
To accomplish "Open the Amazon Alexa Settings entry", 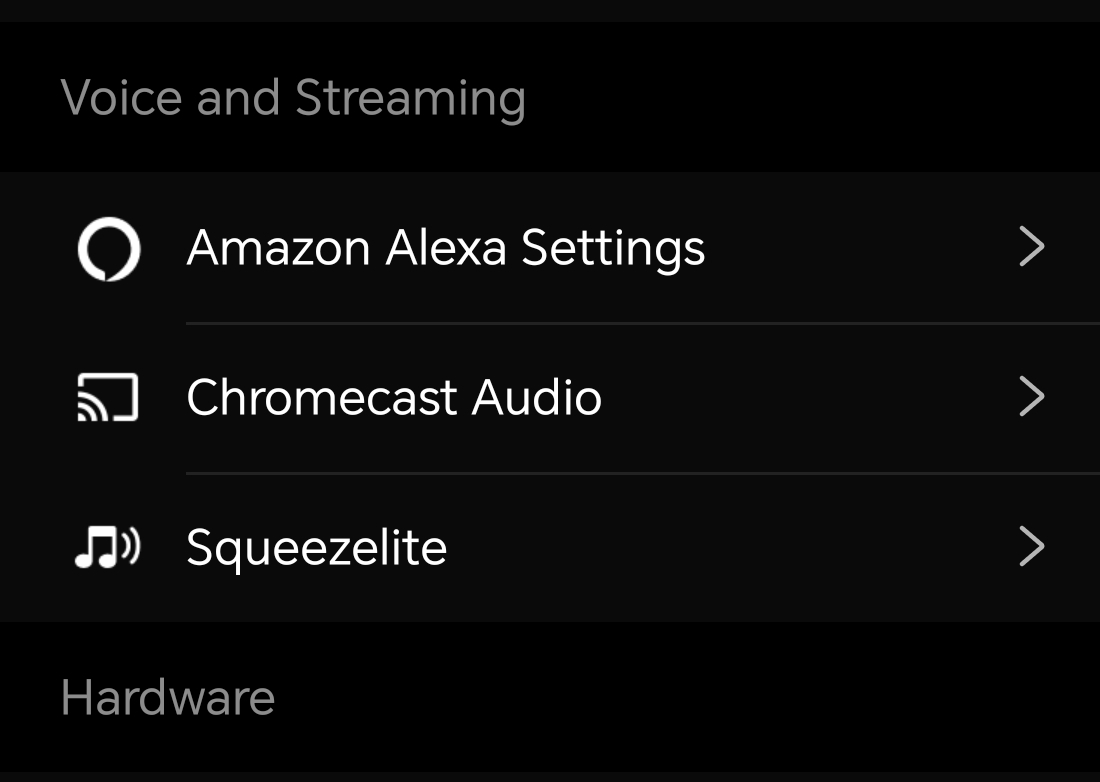I will click(445, 248).
